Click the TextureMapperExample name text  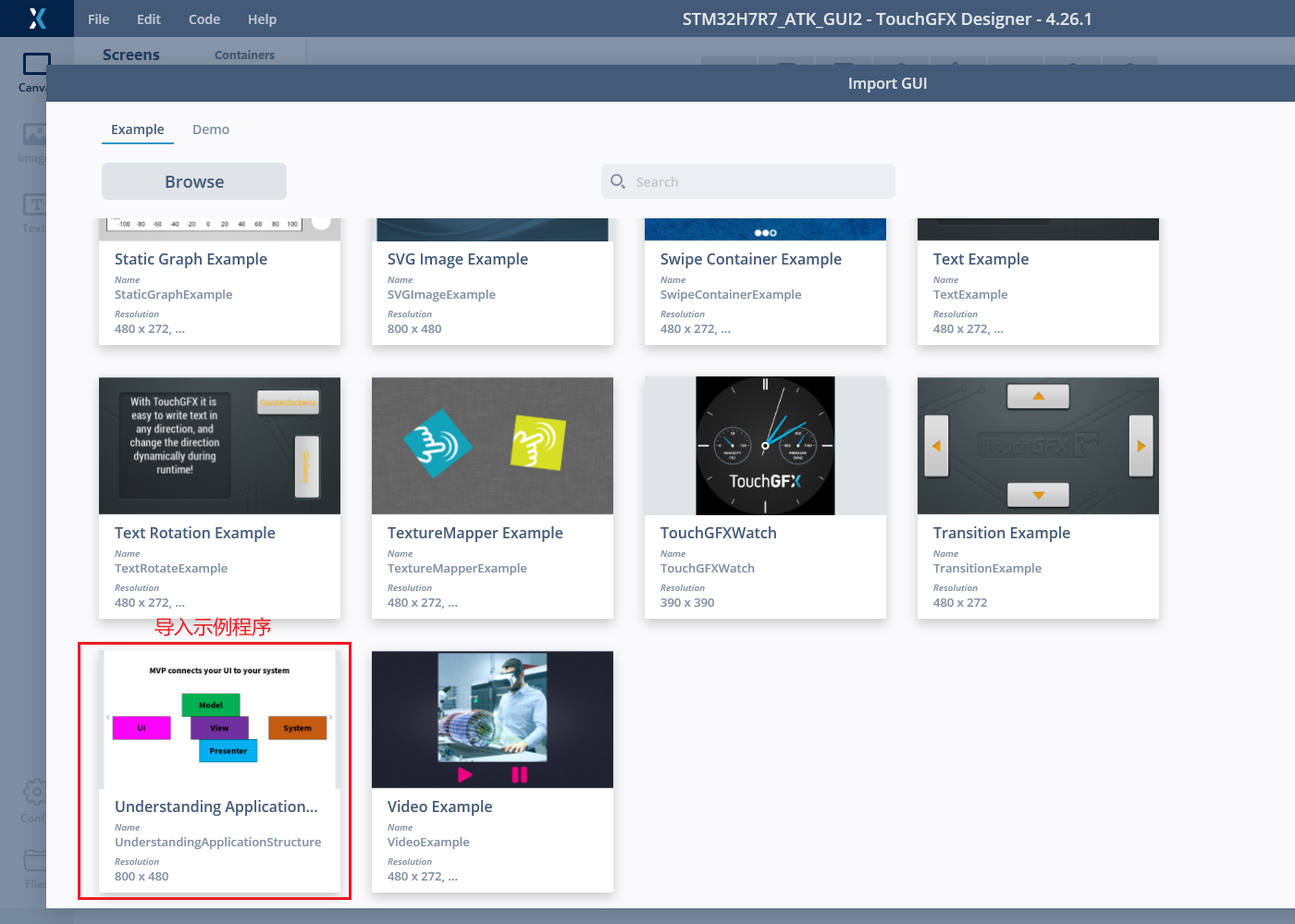tap(457, 568)
